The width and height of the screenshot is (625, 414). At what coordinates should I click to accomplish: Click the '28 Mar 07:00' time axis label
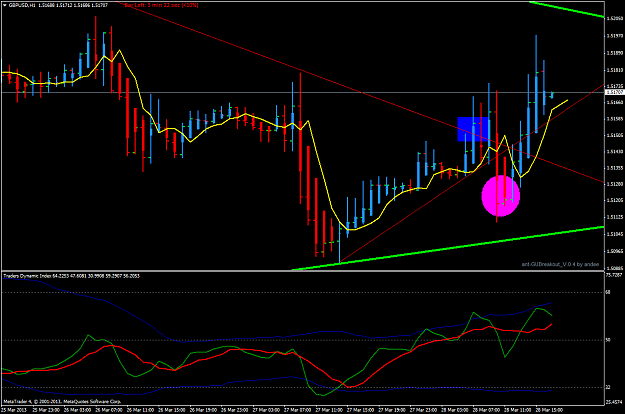tap(485, 410)
